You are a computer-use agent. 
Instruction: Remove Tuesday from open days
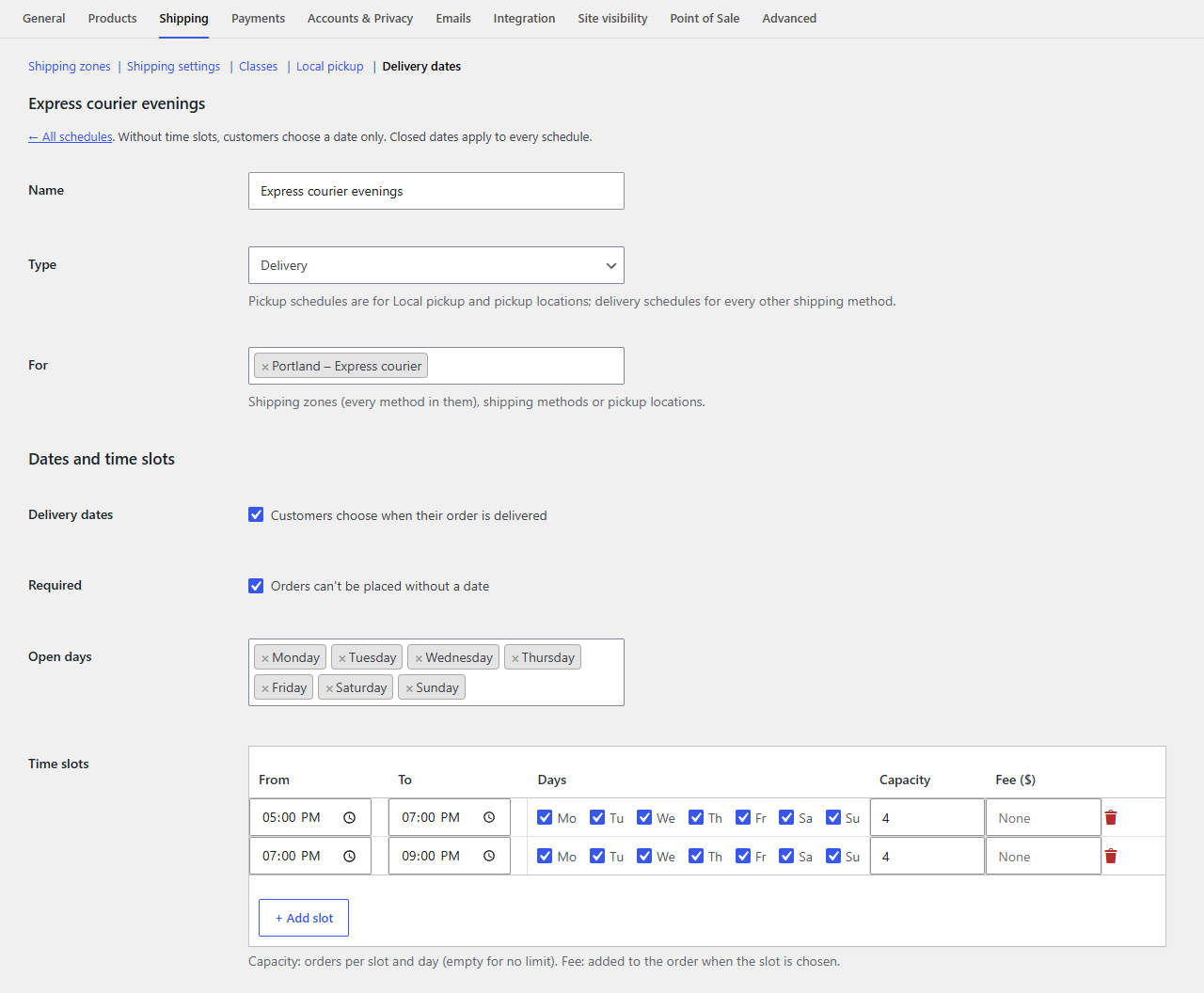pos(342,658)
